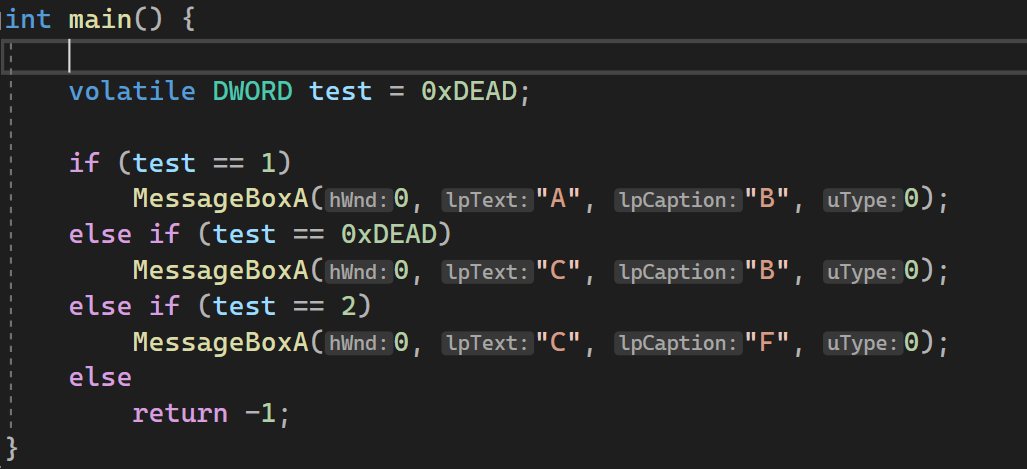Click the test variable in the declaration
Image resolution: width=1027 pixels, height=469 pixels.
[x=341, y=90]
